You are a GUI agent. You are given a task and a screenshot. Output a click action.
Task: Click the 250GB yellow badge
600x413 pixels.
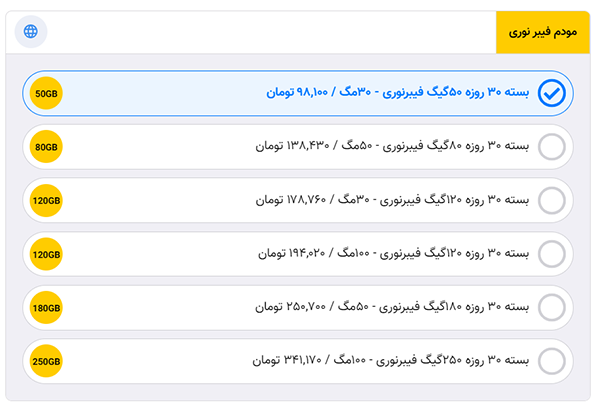pyautogui.click(x=46, y=361)
